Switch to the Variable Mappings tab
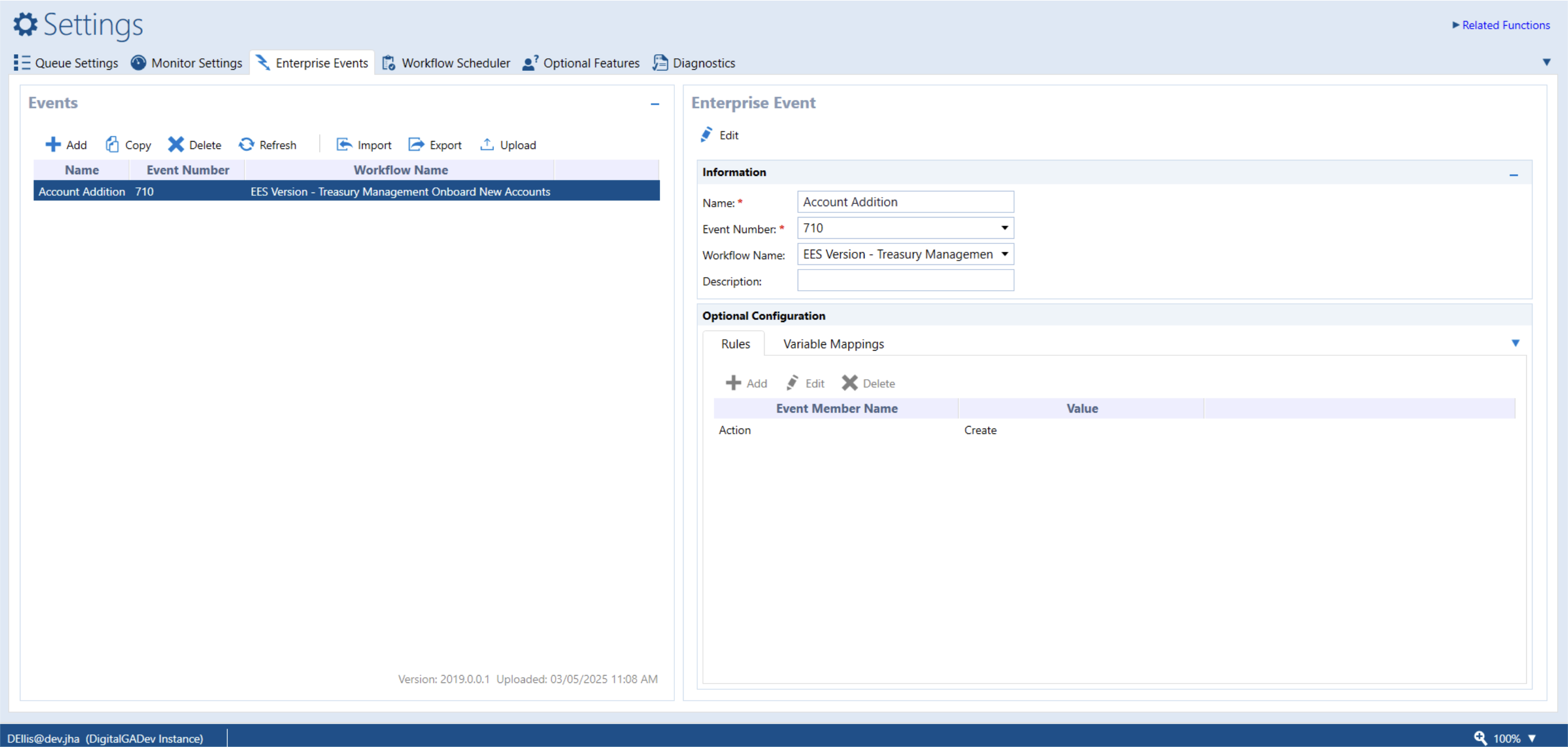The width and height of the screenshot is (1568, 747). 833,344
